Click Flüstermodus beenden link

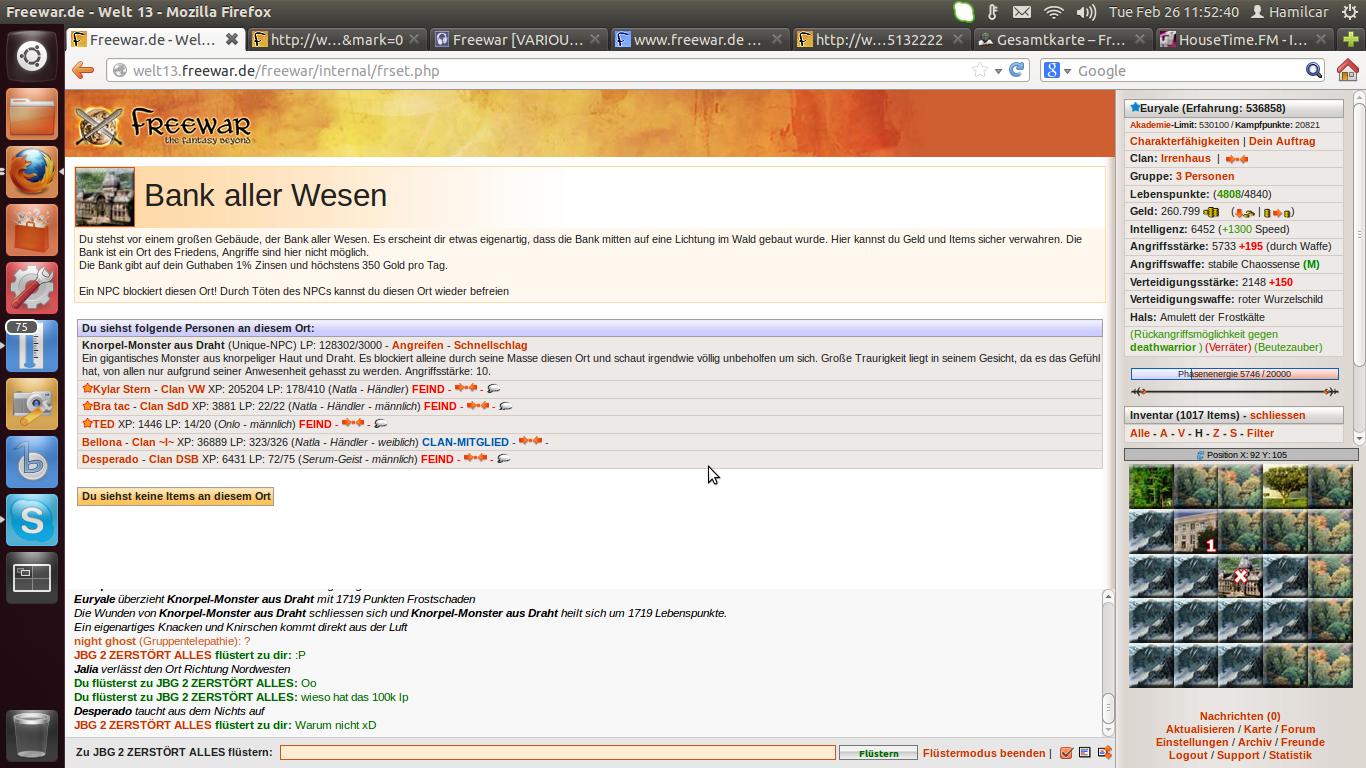(x=984, y=753)
